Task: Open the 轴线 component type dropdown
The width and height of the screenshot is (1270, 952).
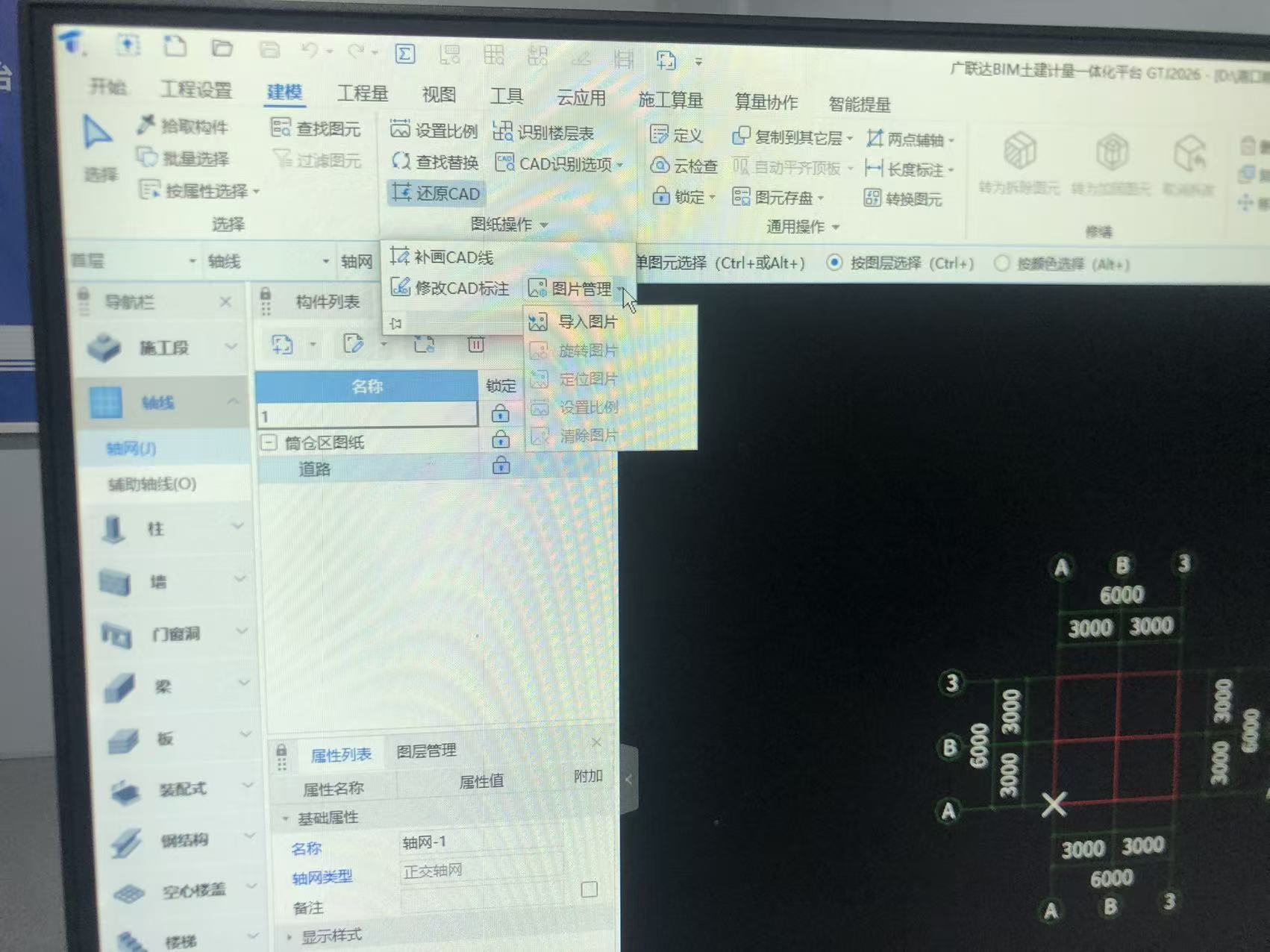Action: pos(325,261)
